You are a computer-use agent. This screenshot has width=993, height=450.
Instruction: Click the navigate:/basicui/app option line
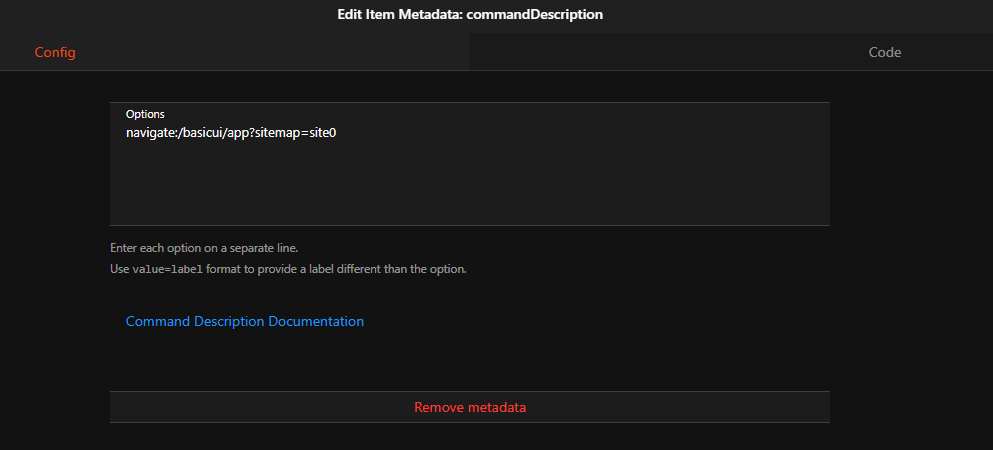[x=230, y=132]
